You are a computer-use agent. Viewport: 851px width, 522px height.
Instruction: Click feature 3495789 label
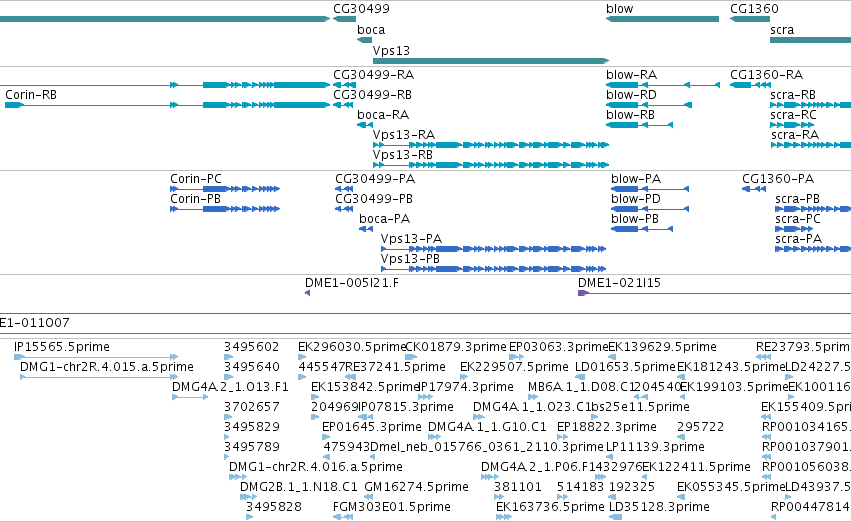[x=252, y=448]
